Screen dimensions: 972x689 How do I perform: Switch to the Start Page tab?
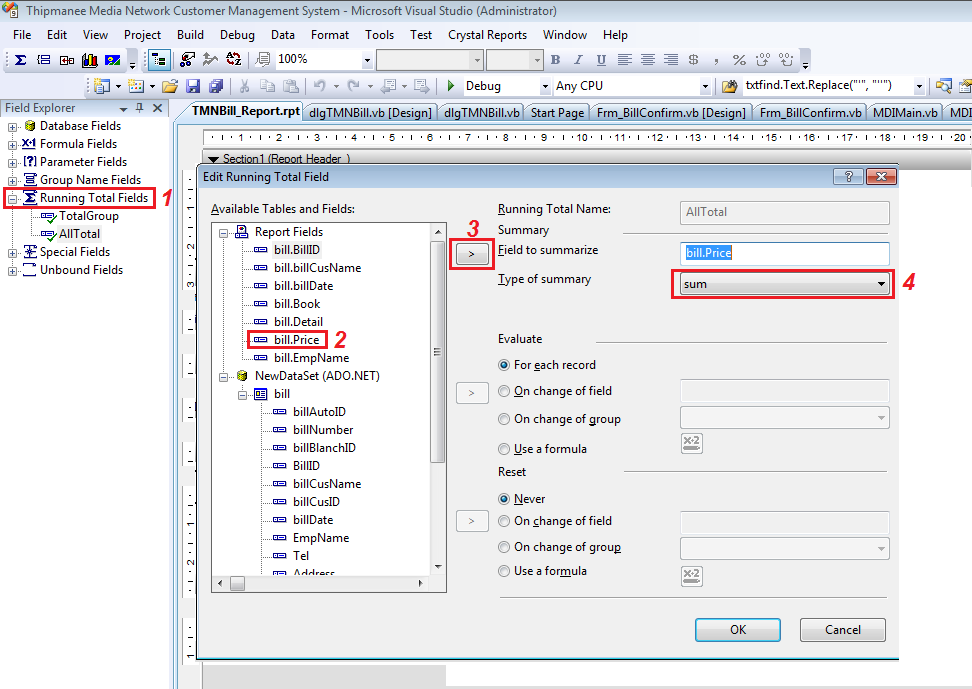click(x=557, y=113)
